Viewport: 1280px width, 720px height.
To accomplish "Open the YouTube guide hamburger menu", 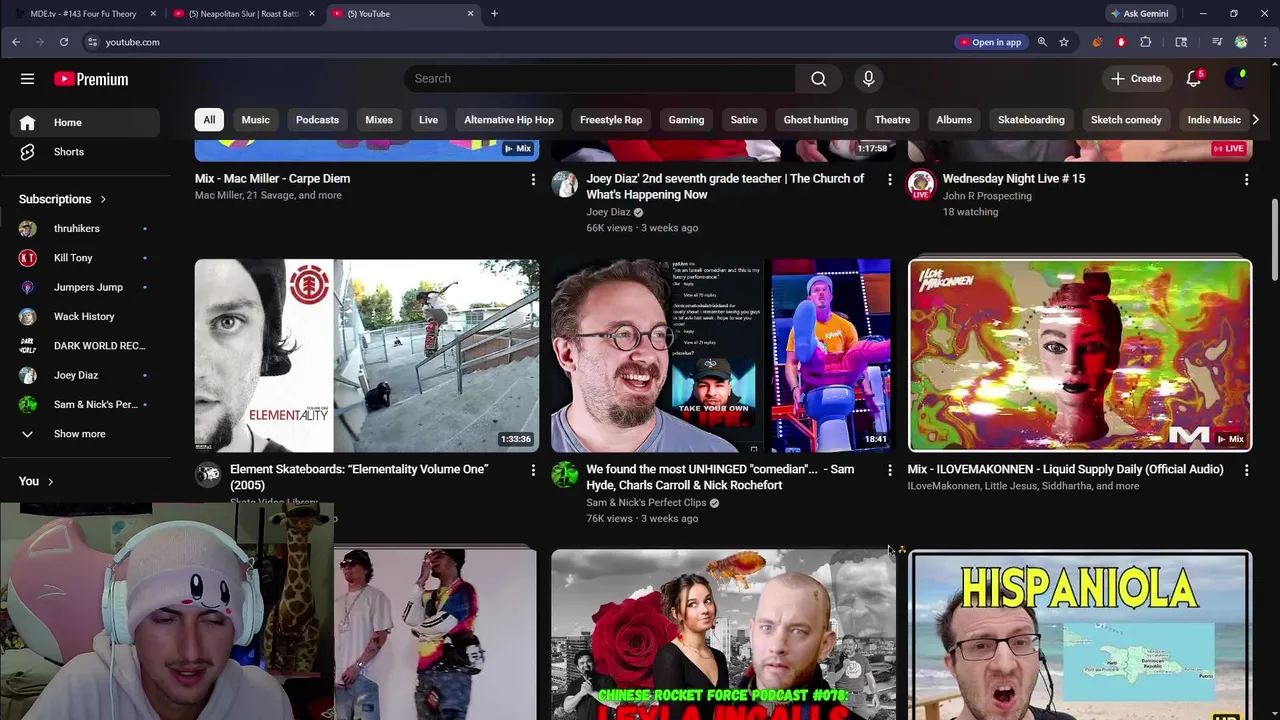I will tap(27, 79).
